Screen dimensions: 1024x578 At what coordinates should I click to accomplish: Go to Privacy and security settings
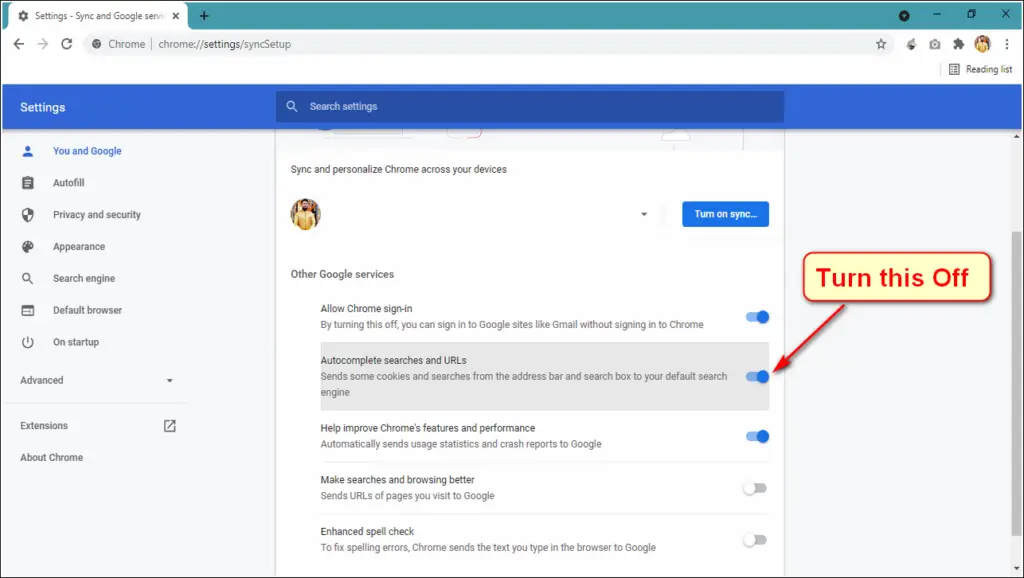tap(95, 215)
